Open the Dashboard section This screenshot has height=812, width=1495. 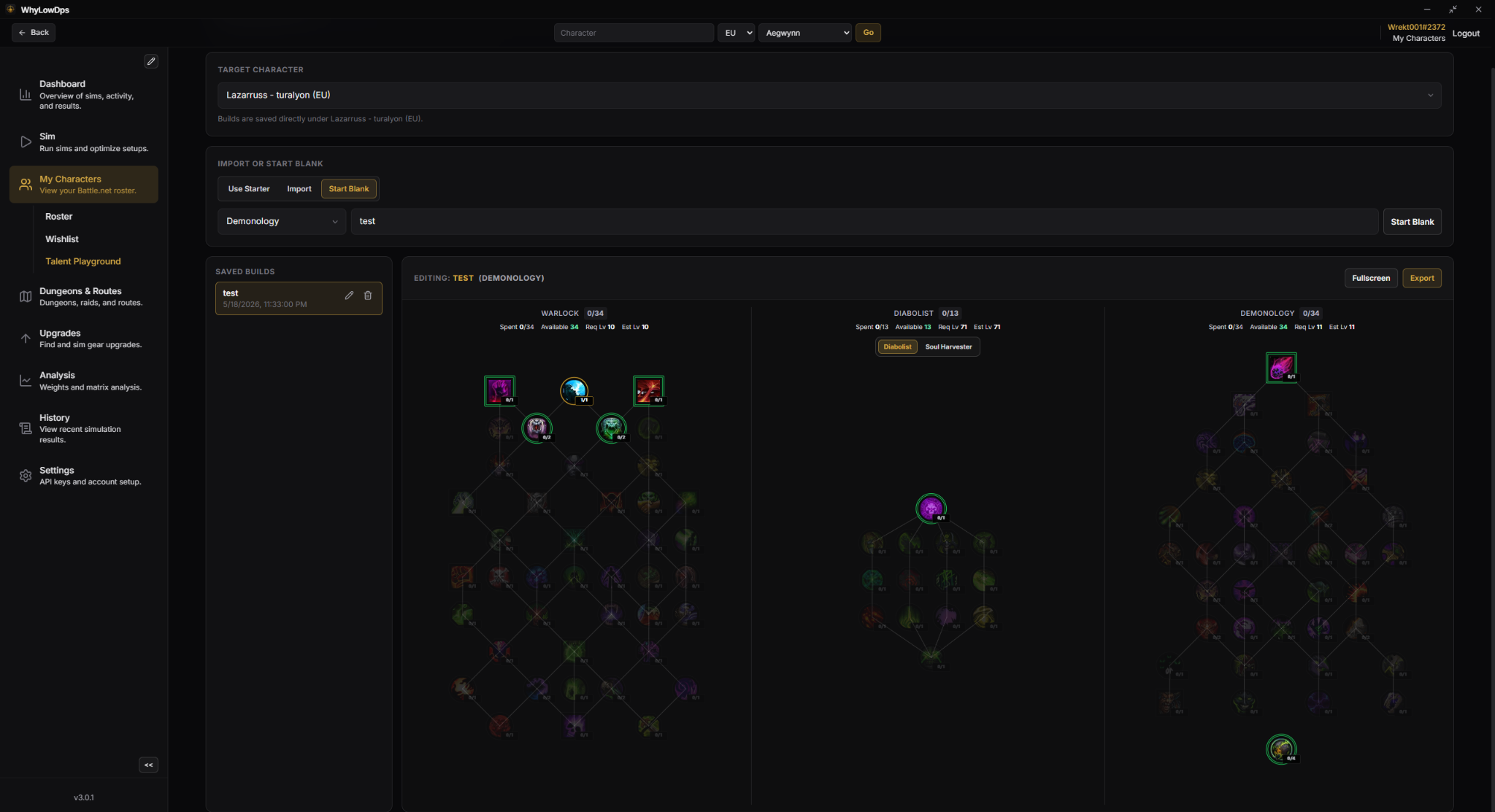click(84, 95)
